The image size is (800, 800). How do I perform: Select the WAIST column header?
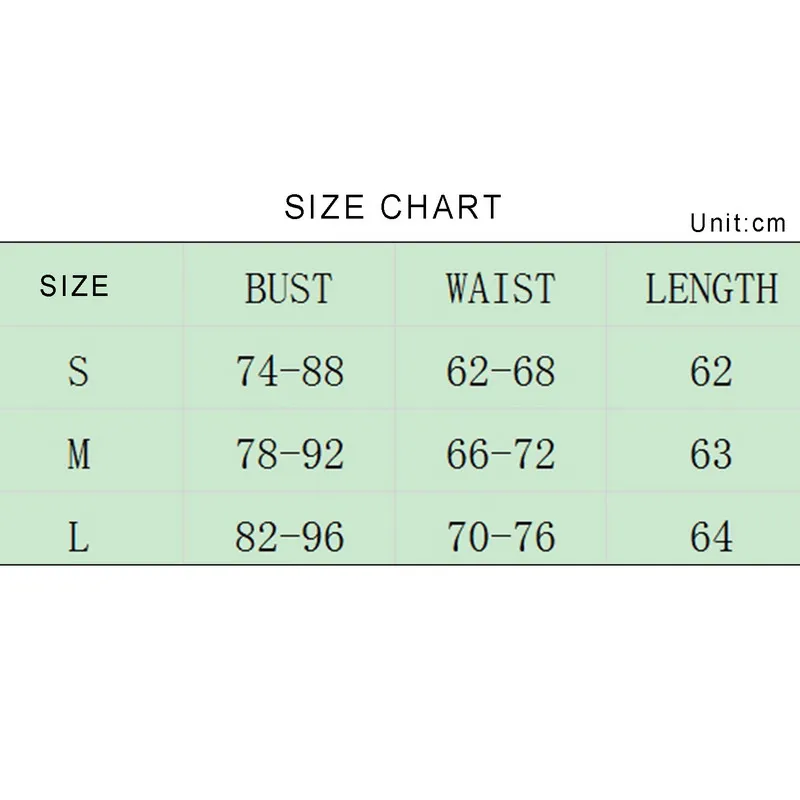501,288
